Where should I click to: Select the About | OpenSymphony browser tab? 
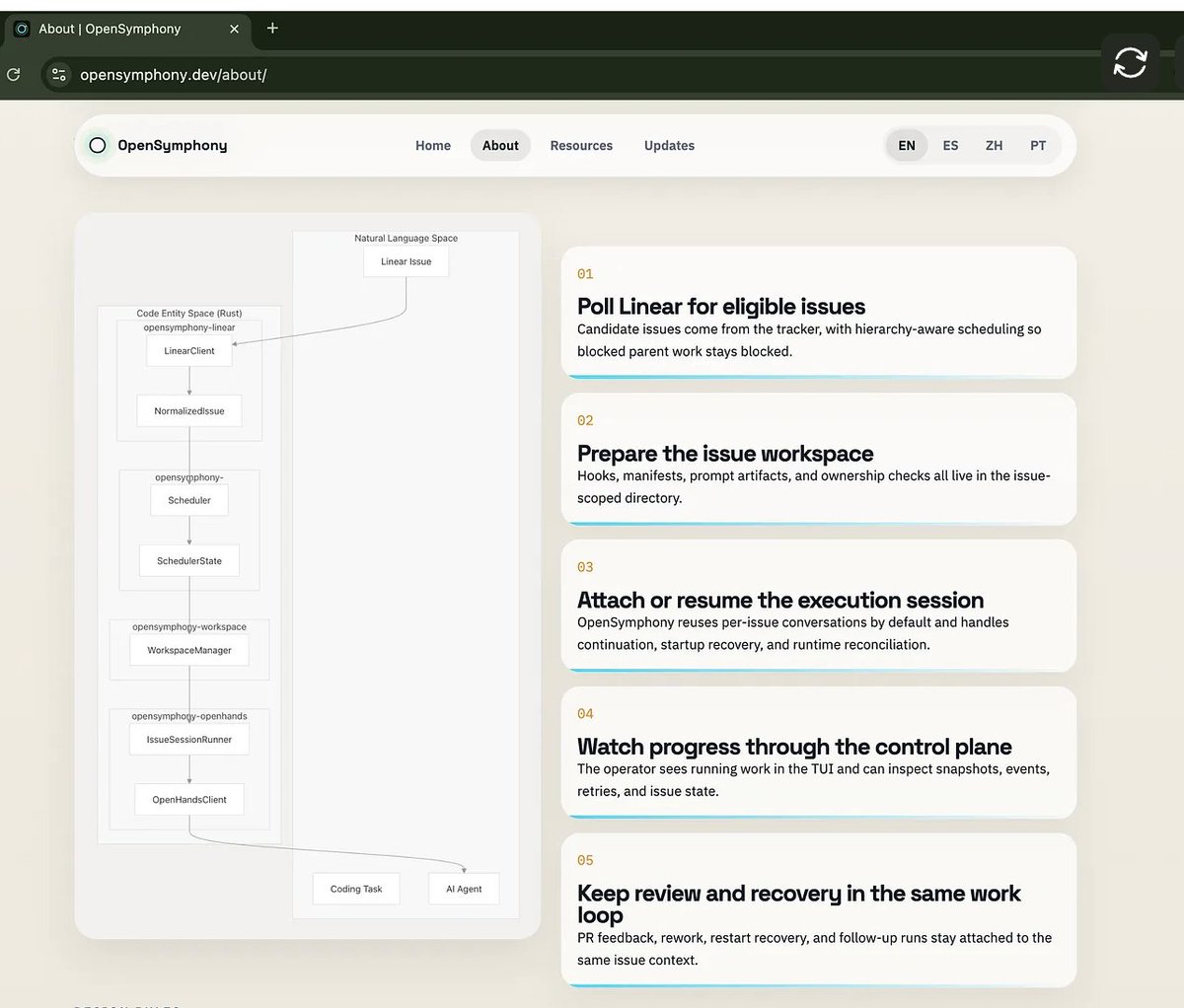(x=128, y=29)
